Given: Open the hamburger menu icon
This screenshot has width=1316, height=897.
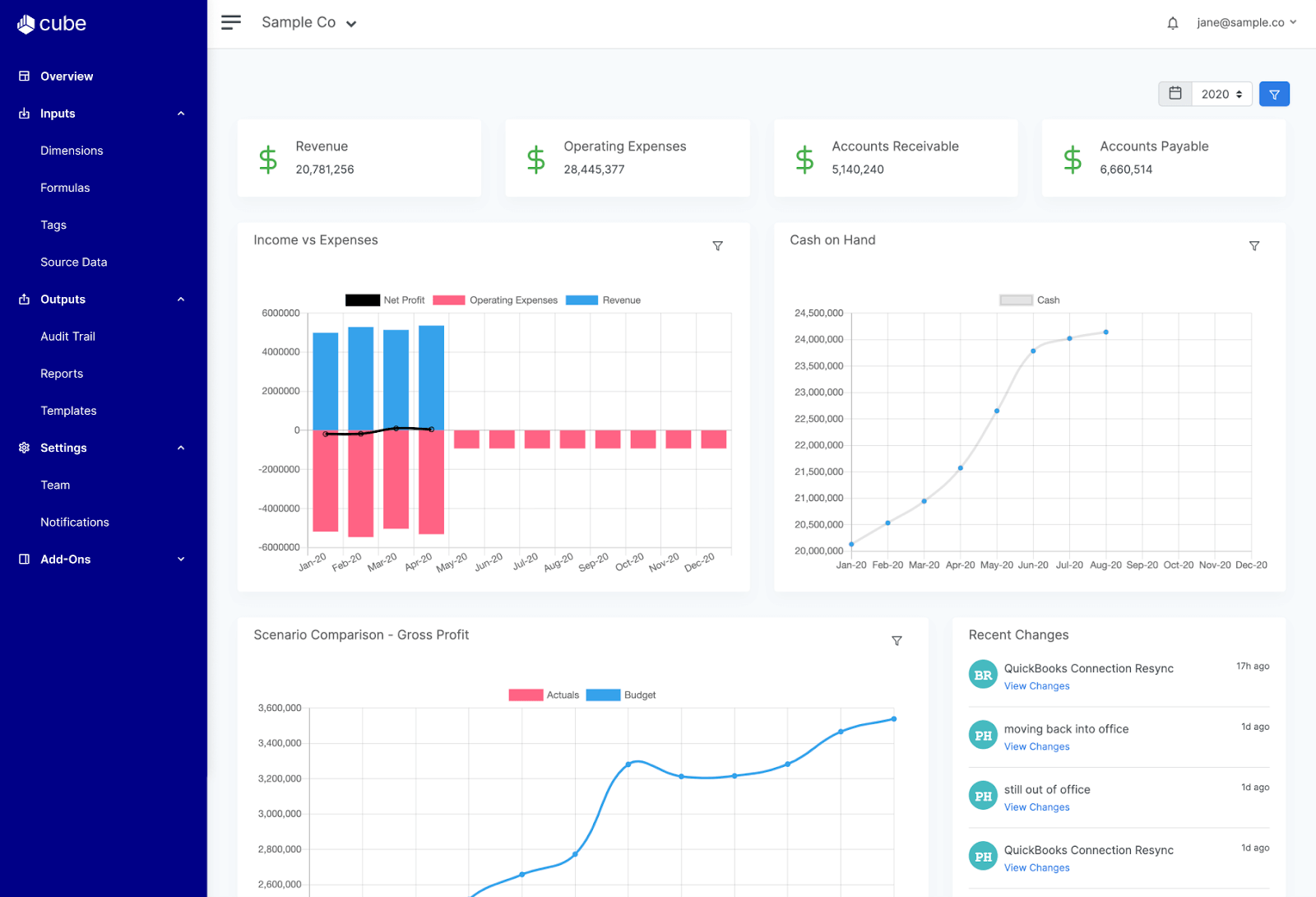Looking at the screenshot, I should (x=231, y=22).
